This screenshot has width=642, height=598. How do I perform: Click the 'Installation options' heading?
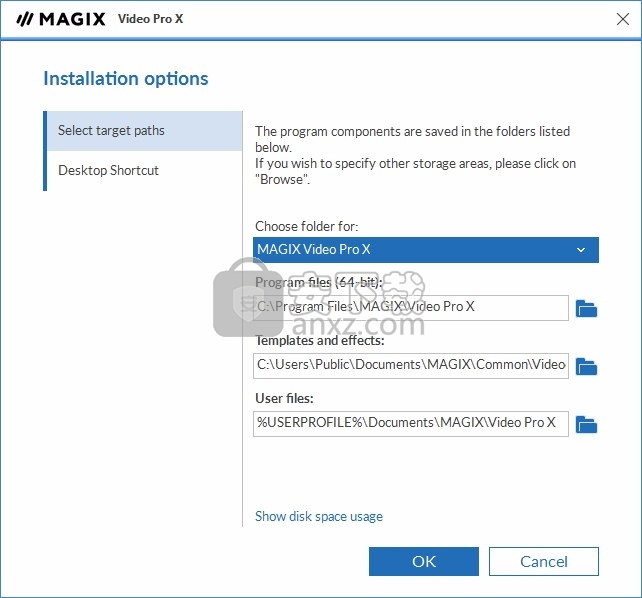coord(126,79)
